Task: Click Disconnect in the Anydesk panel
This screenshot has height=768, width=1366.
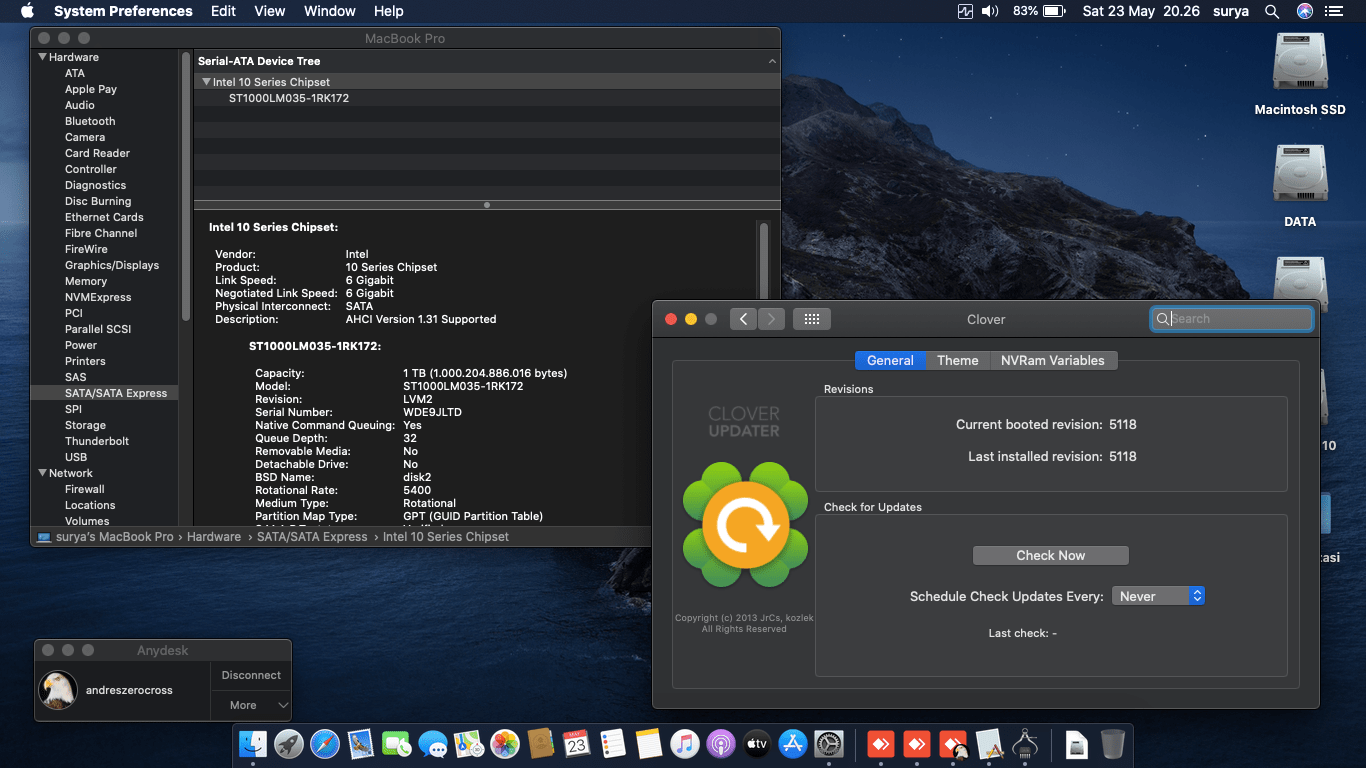Action: point(251,675)
